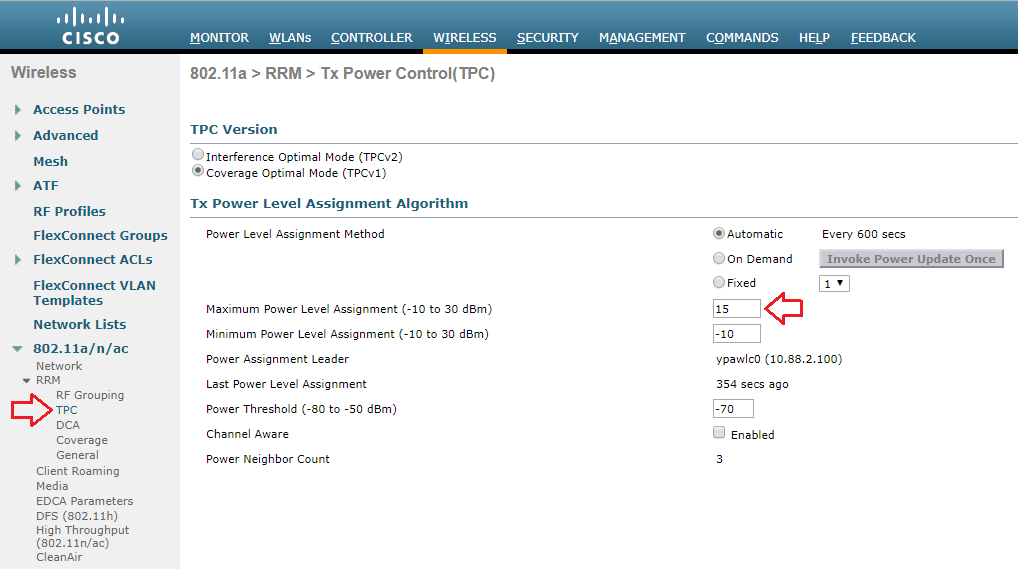Open the Fixed power level dropdown

click(x=834, y=283)
